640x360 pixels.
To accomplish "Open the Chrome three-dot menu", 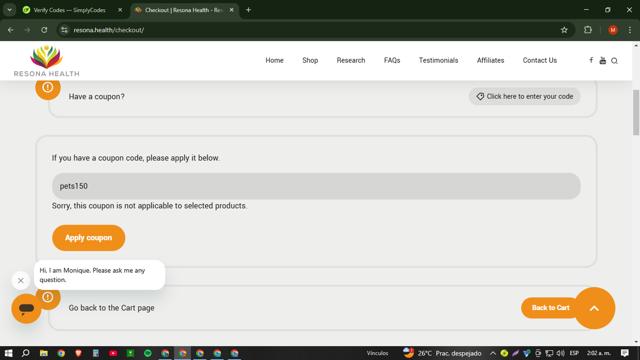I will coord(630,30).
